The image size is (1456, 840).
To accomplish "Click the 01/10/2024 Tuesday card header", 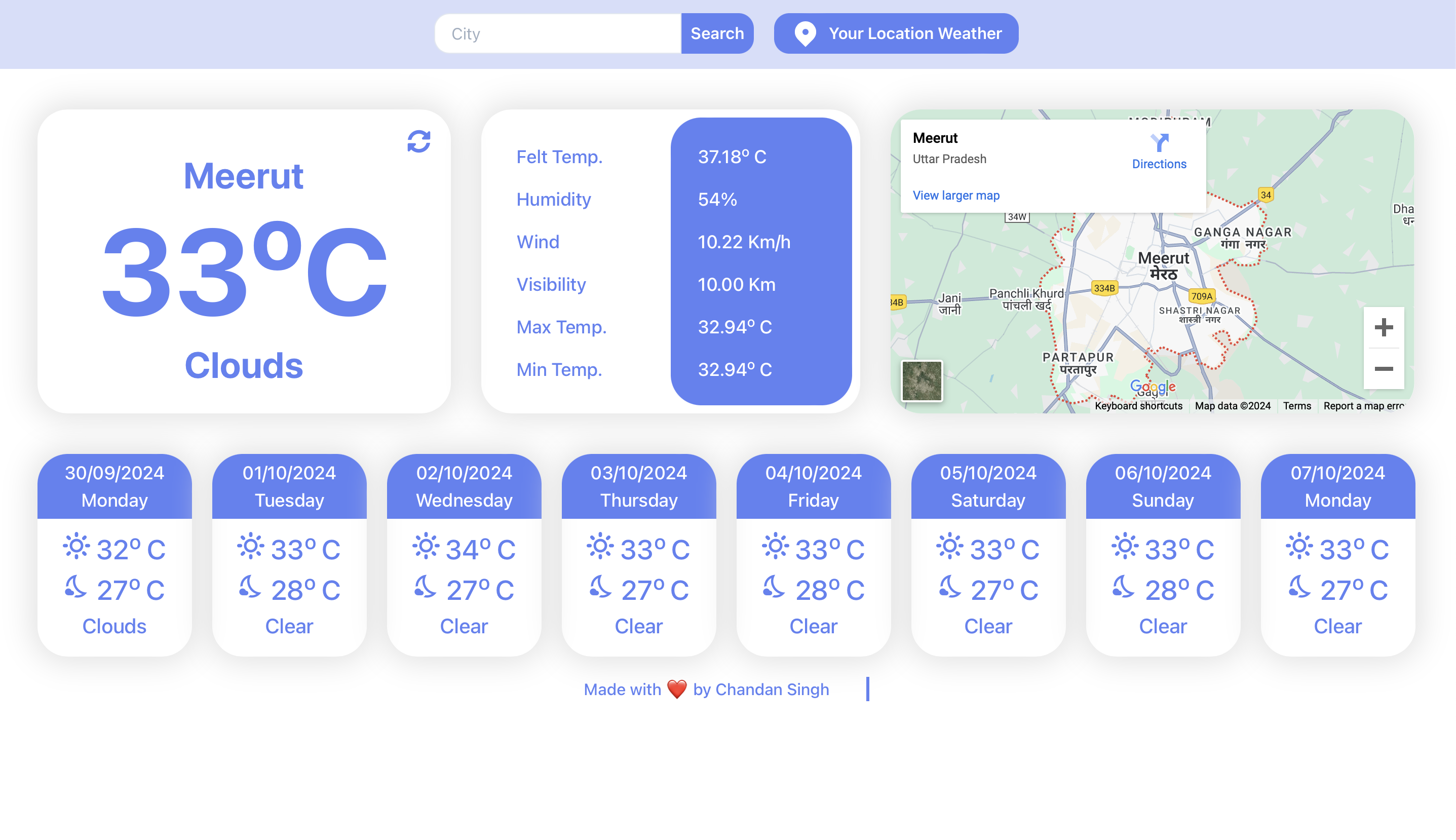I will click(x=289, y=486).
